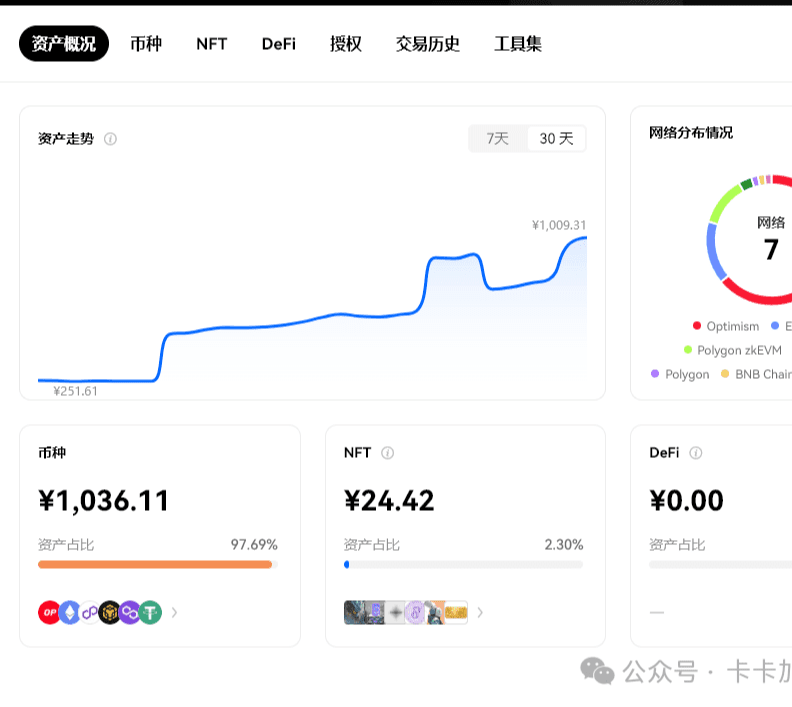Click the gray DeFi asset share bar
The image size is (792, 707).
720,565
